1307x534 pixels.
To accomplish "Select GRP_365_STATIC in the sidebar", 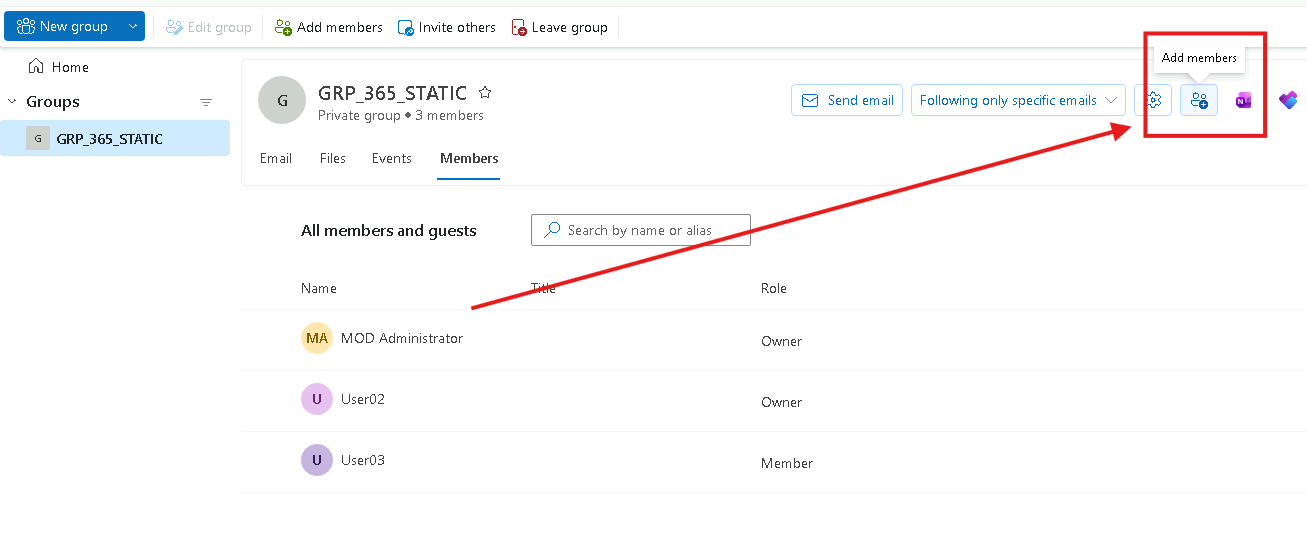I will tap(115, 139).
